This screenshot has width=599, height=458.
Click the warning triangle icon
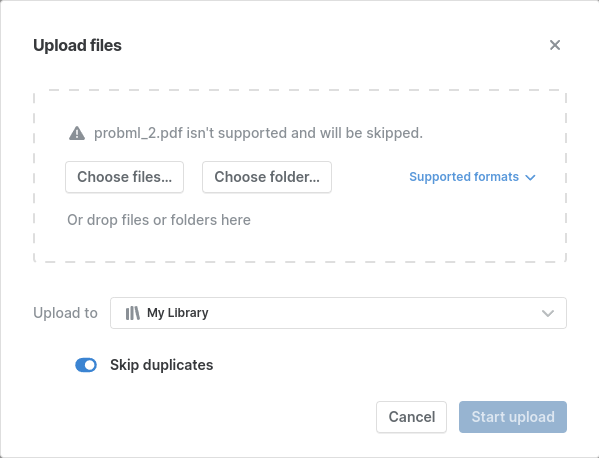[x=77, y=133]
